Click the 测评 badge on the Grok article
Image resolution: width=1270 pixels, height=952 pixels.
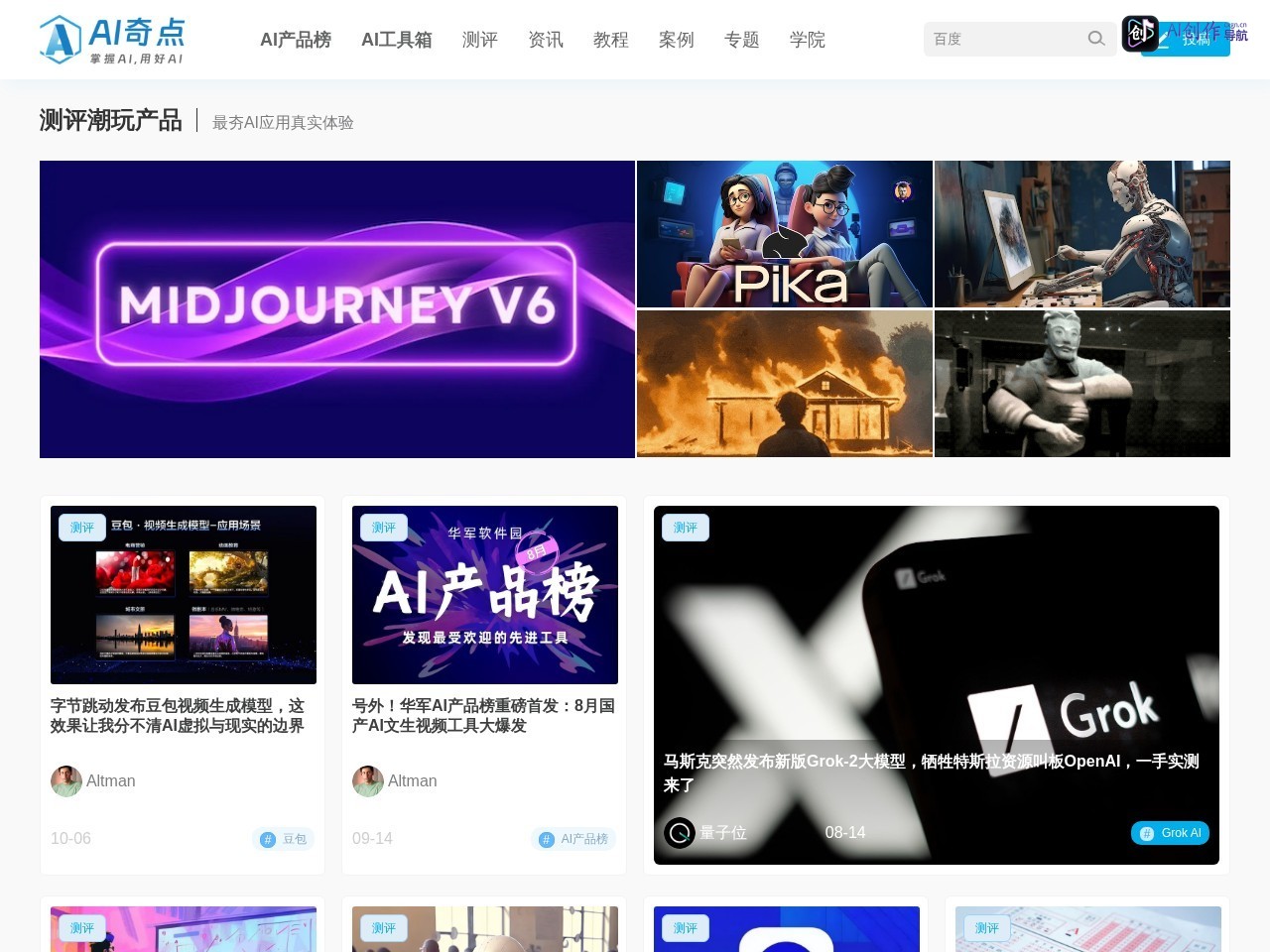pos(686,528)
